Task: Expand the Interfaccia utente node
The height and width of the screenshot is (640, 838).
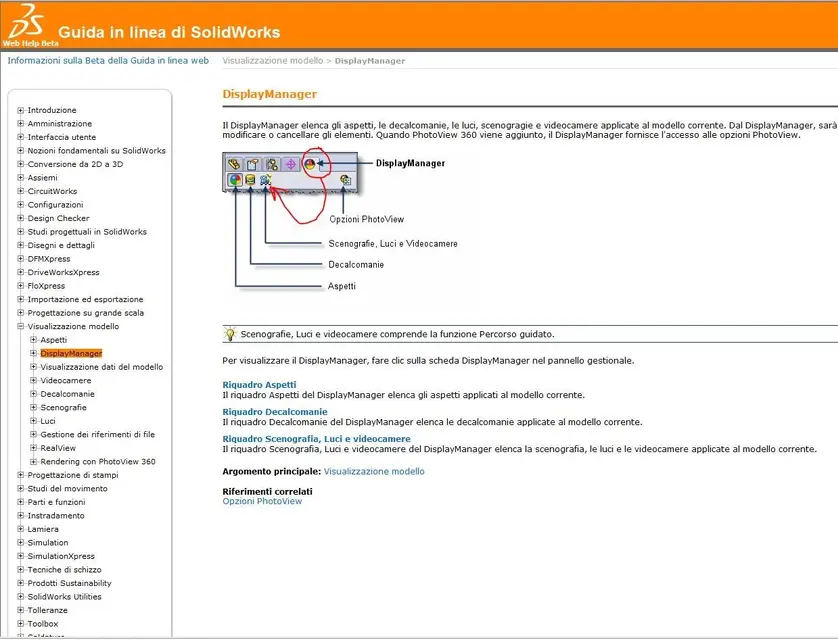Action: click(x=20, y=137)
